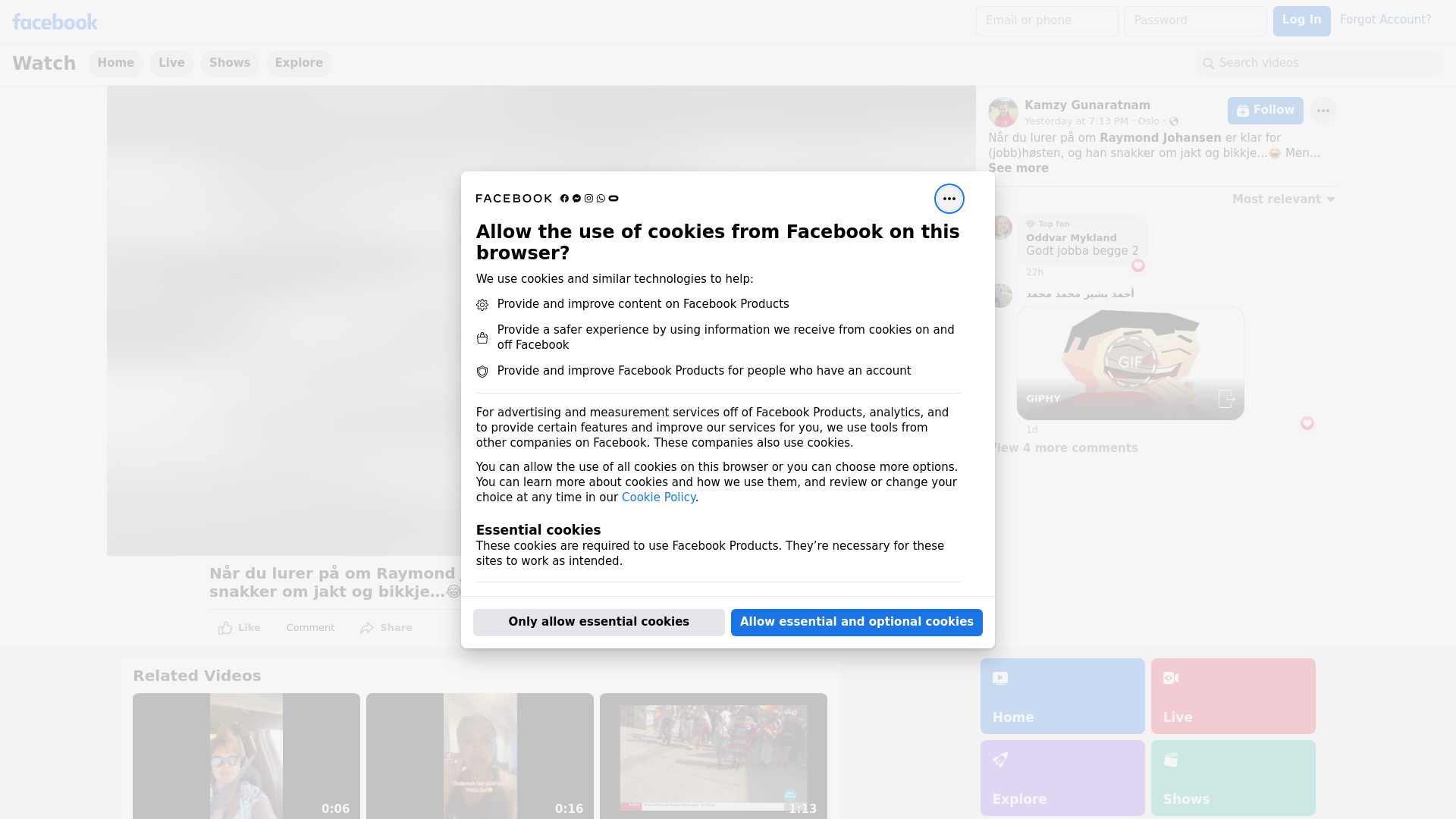Open Oddvar Mykland commenter name
The width and height of the screenshot is (1456, 819).
tap(1071, 237)
